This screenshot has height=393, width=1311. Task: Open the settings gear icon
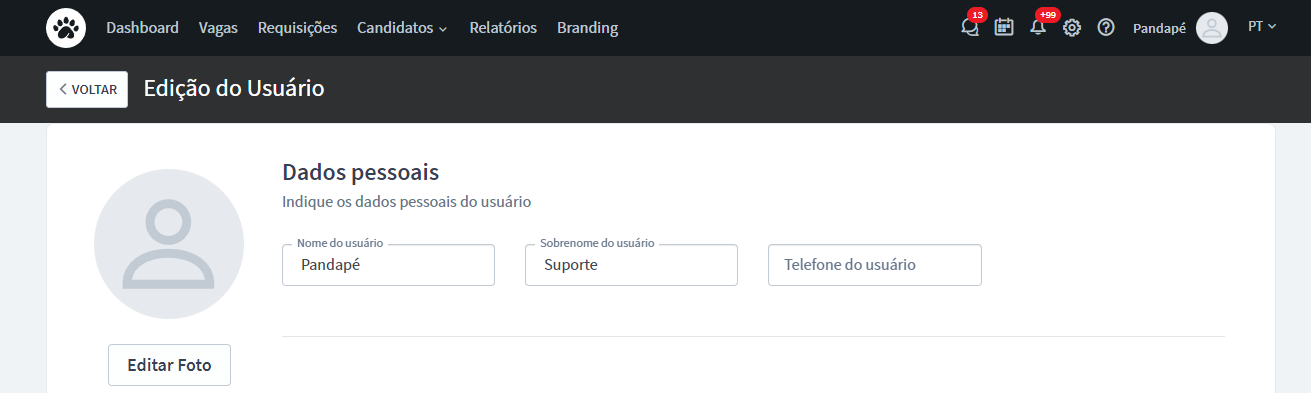(1072, 28)
